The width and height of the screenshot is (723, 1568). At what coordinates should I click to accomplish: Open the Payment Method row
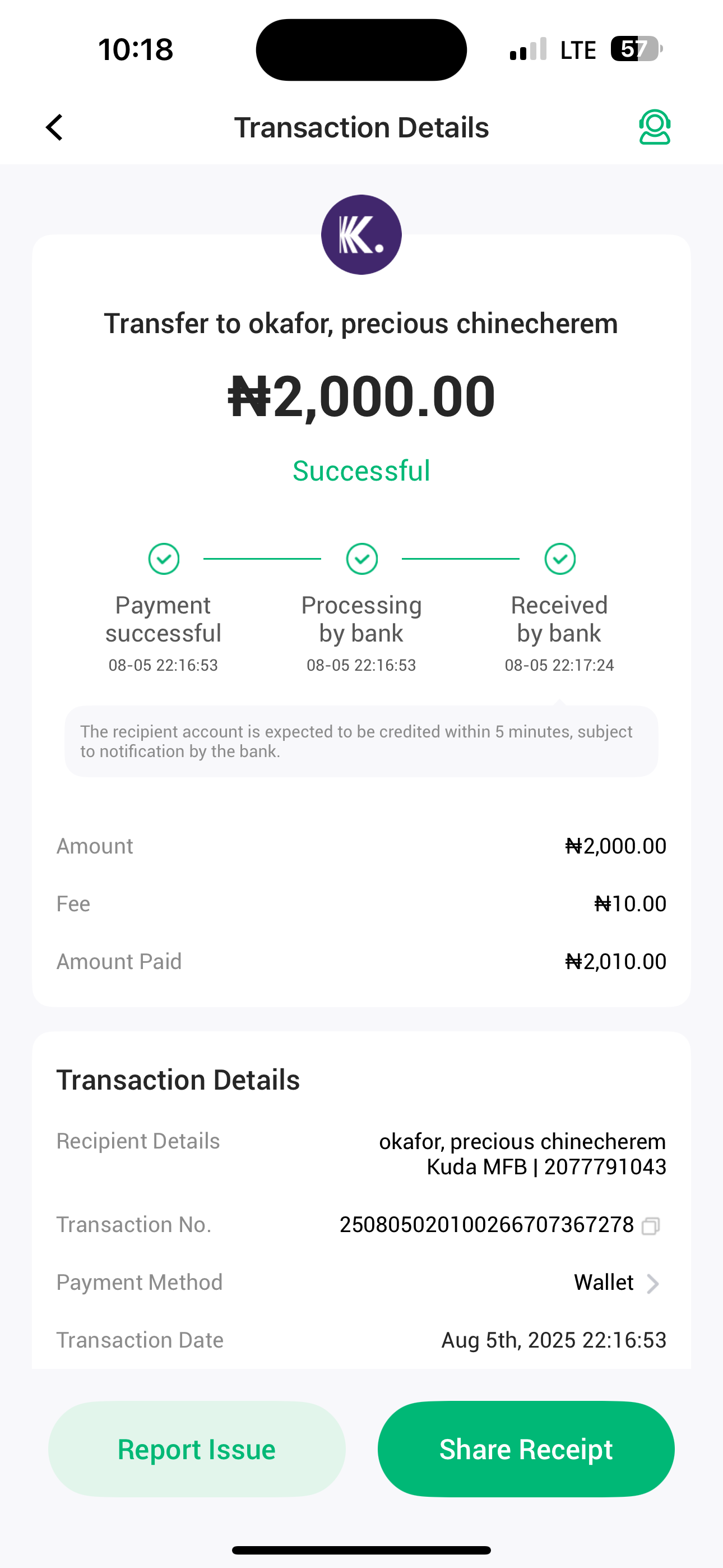(x=361, y=1283)
